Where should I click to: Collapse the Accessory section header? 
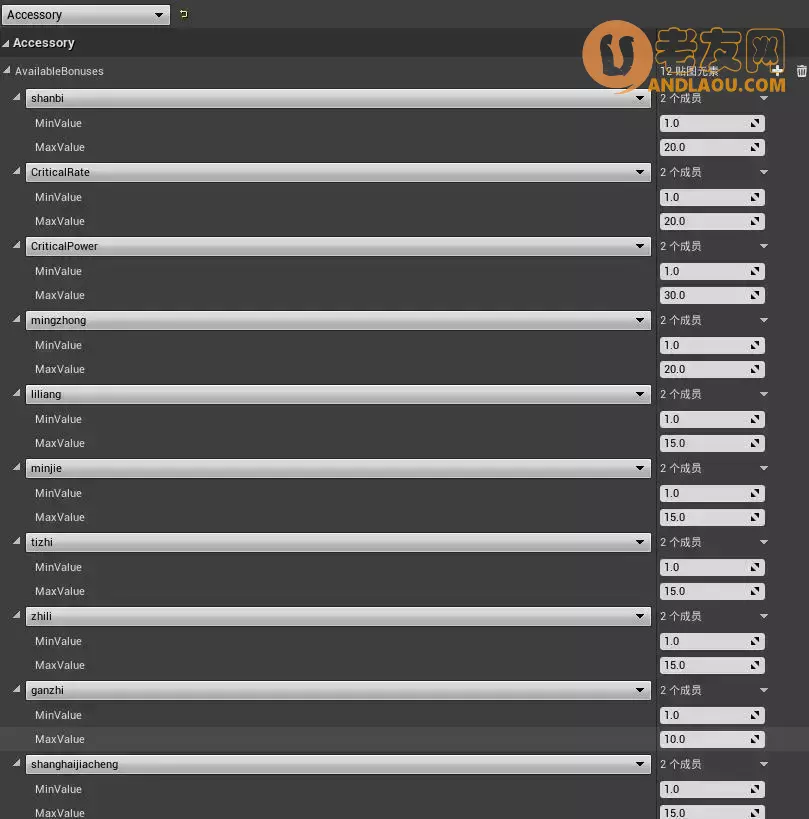coord(6,43)
